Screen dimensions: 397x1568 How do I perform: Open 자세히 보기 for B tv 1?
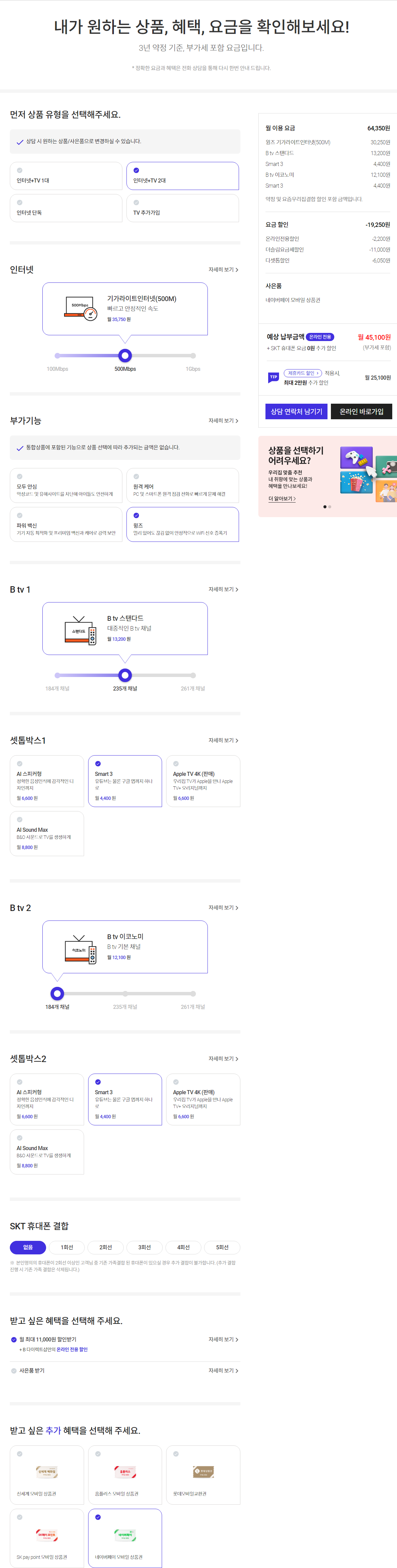pyautogui.click(x=223, y=589)
